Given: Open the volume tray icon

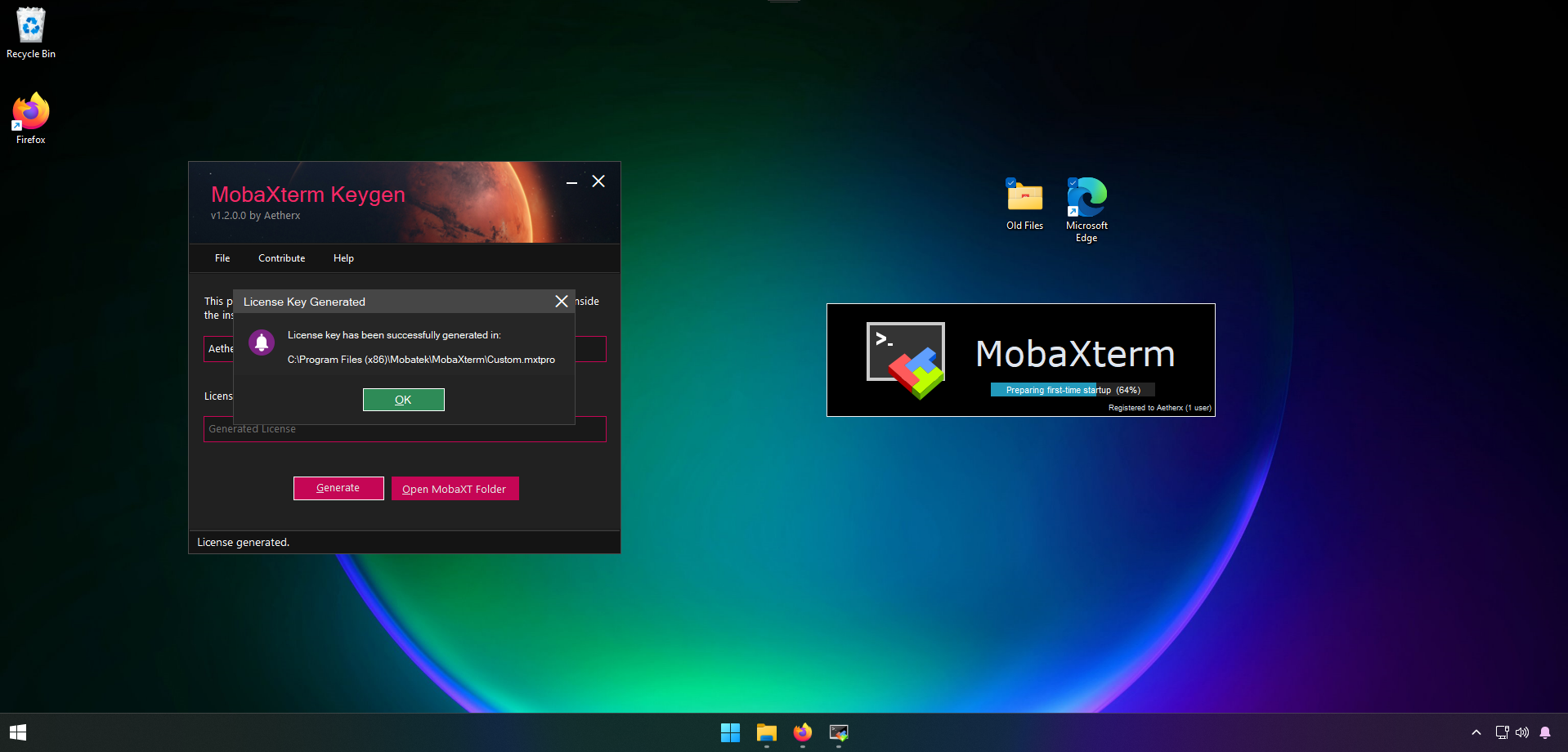Looking at the screenshot, I should [1522, 732].
